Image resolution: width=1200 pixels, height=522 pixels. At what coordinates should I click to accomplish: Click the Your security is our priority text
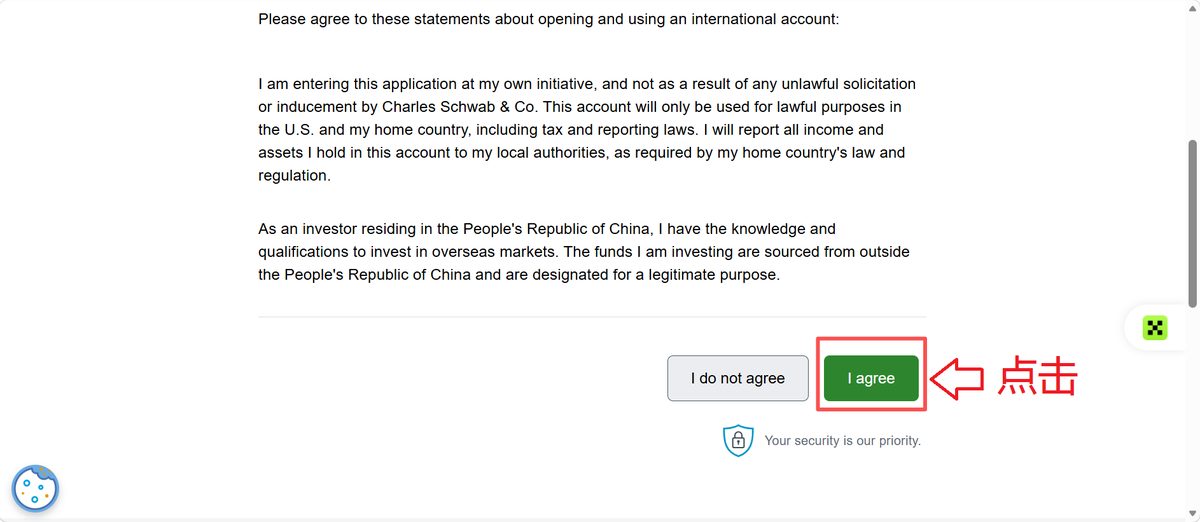[842, 440]
